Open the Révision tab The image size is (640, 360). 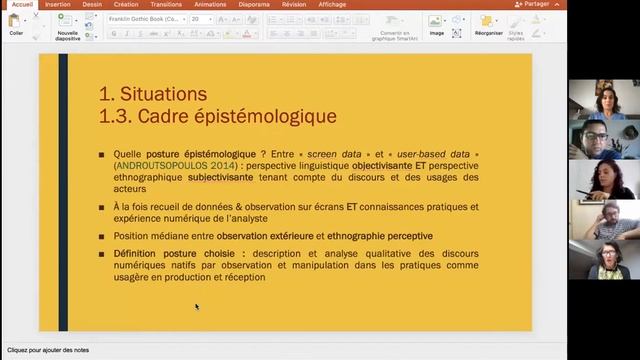(x=294, y=4)
